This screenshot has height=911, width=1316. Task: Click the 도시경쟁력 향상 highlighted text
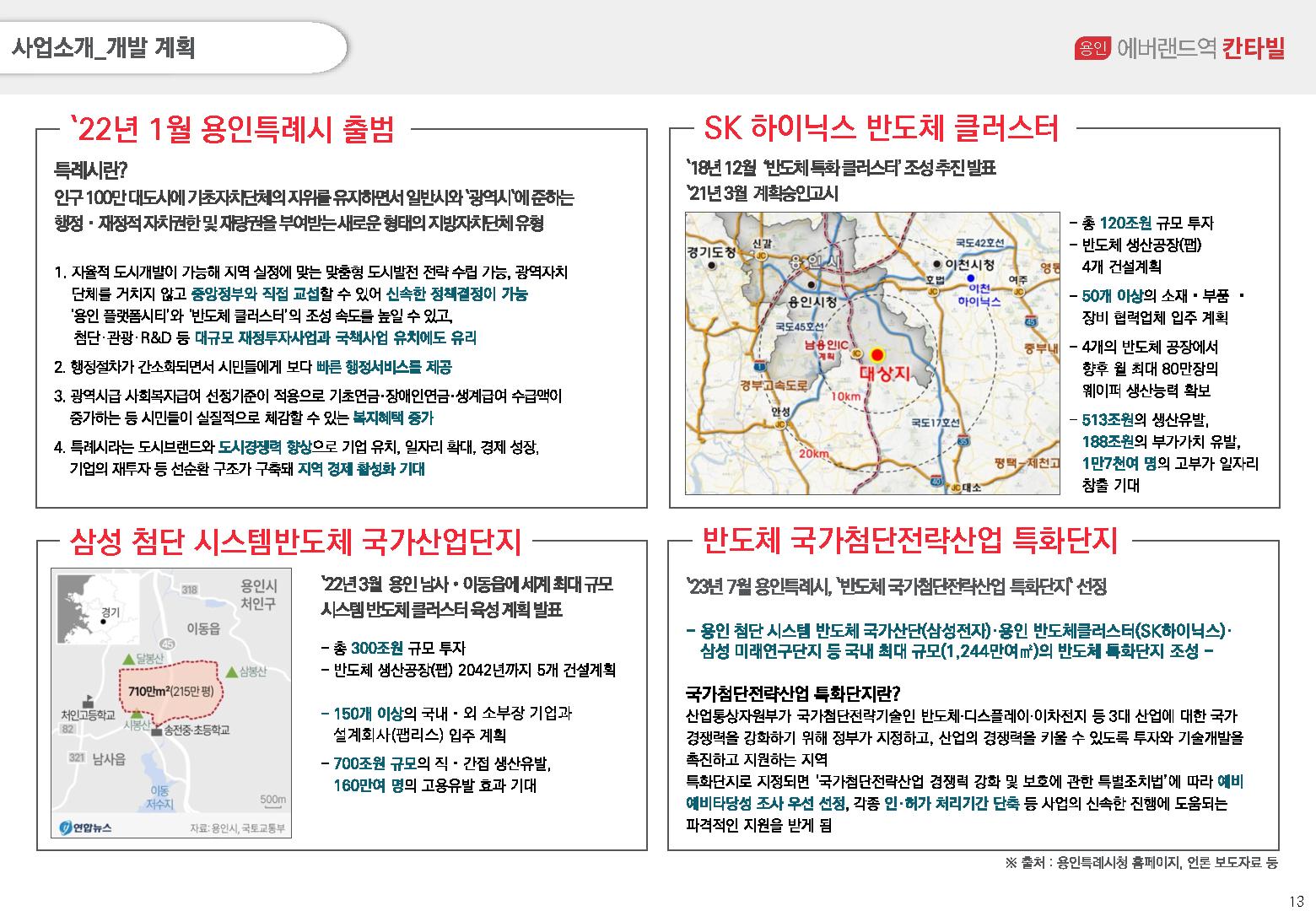(x=265, y=447)
